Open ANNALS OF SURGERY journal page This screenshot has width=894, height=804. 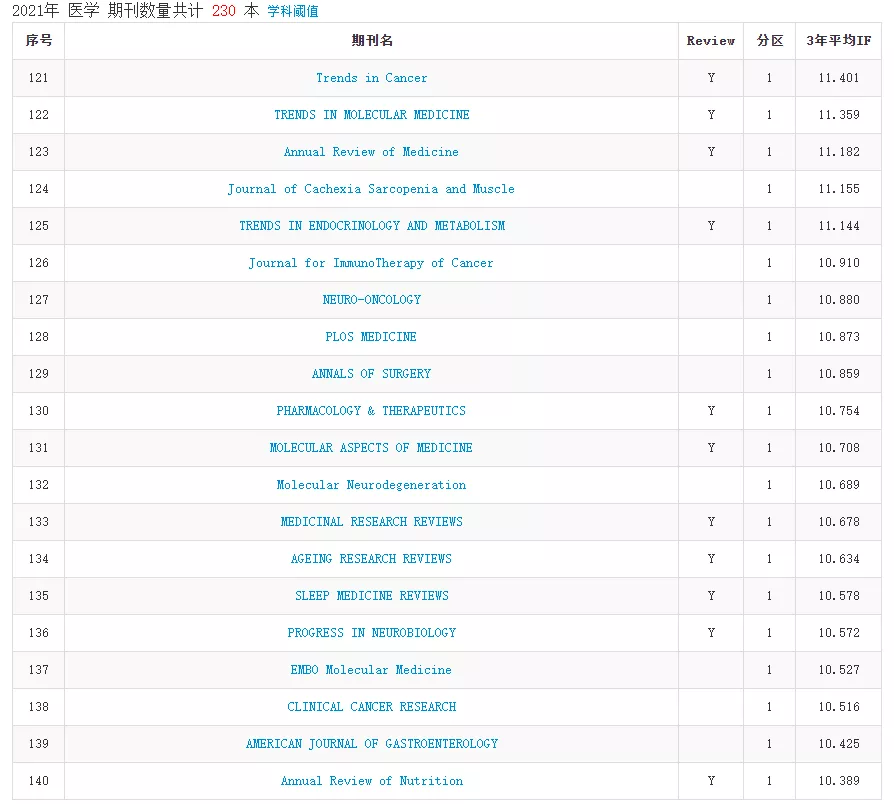click(x=371, y=374)
